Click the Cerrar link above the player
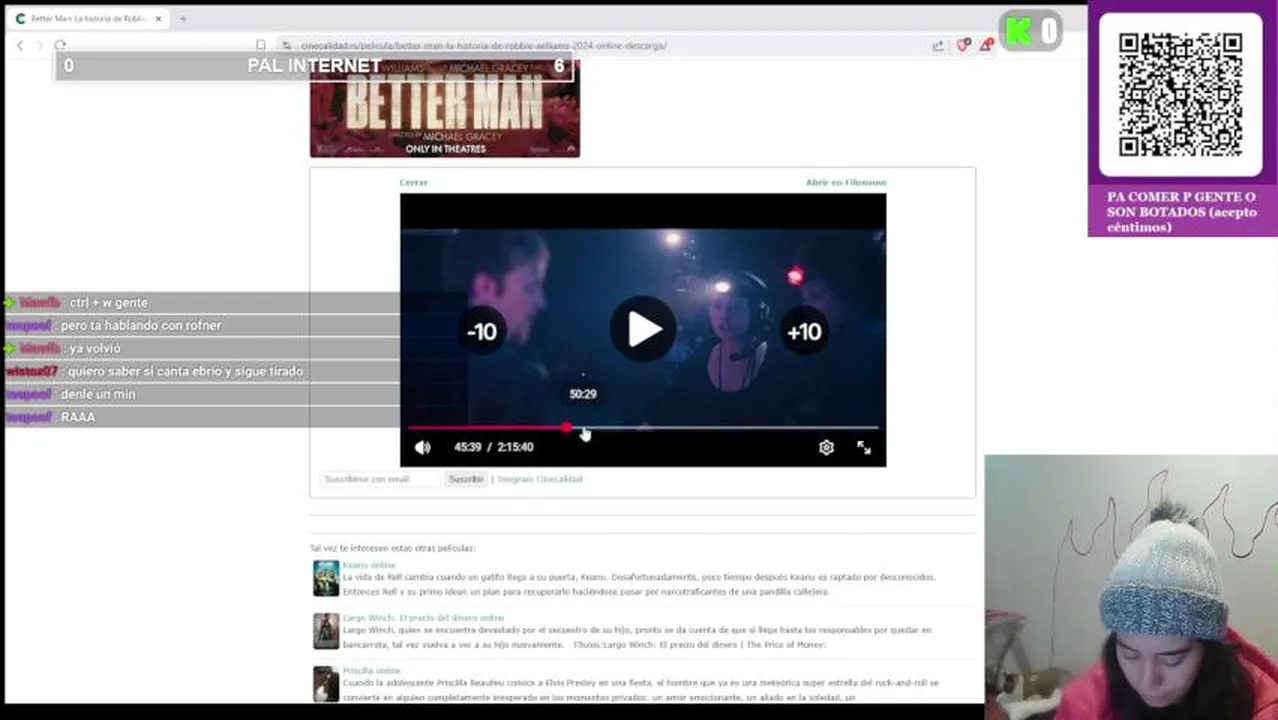Screen dimensions: 1278x720 tap(413, 182)
